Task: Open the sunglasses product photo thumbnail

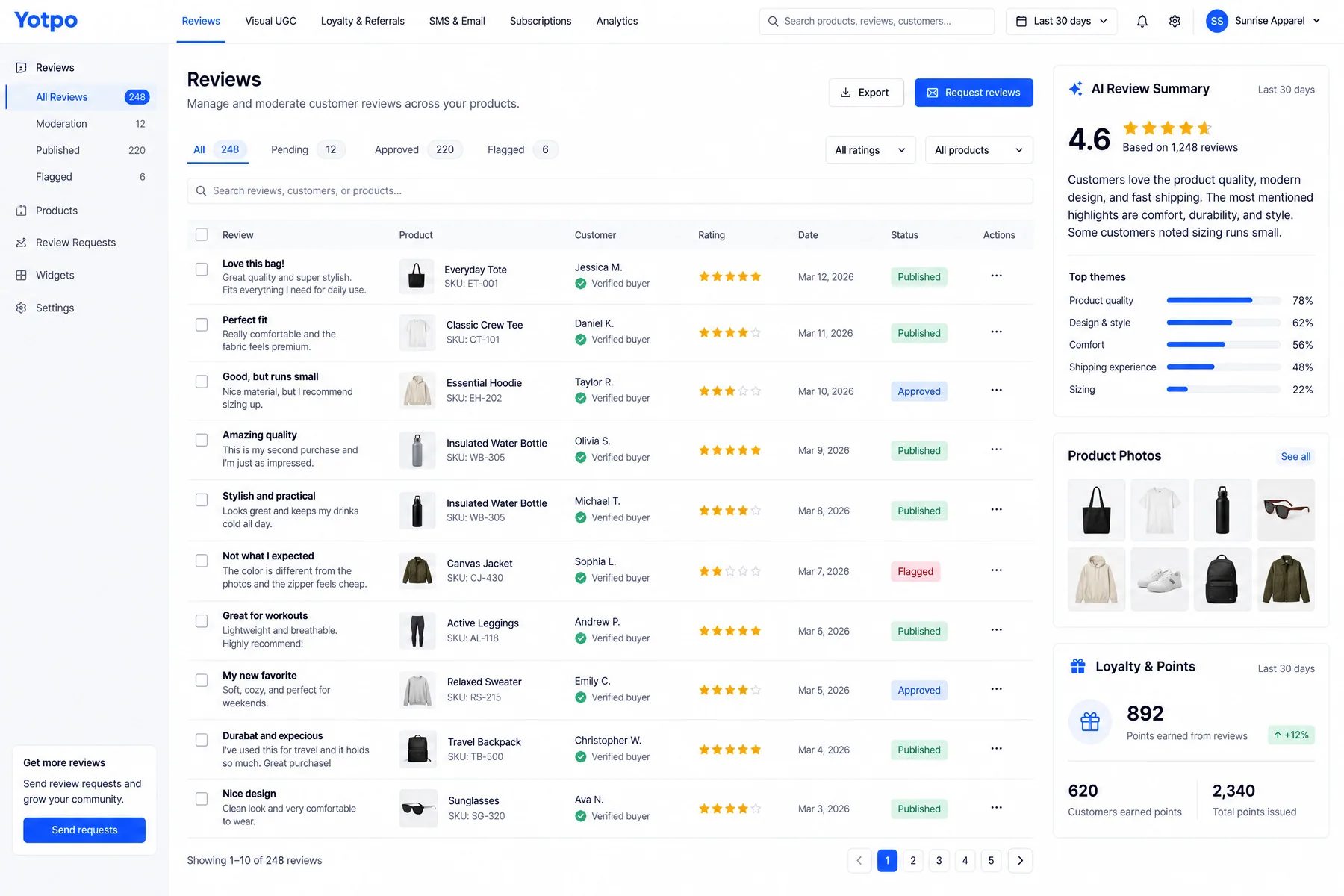Action: [1286, 510]
